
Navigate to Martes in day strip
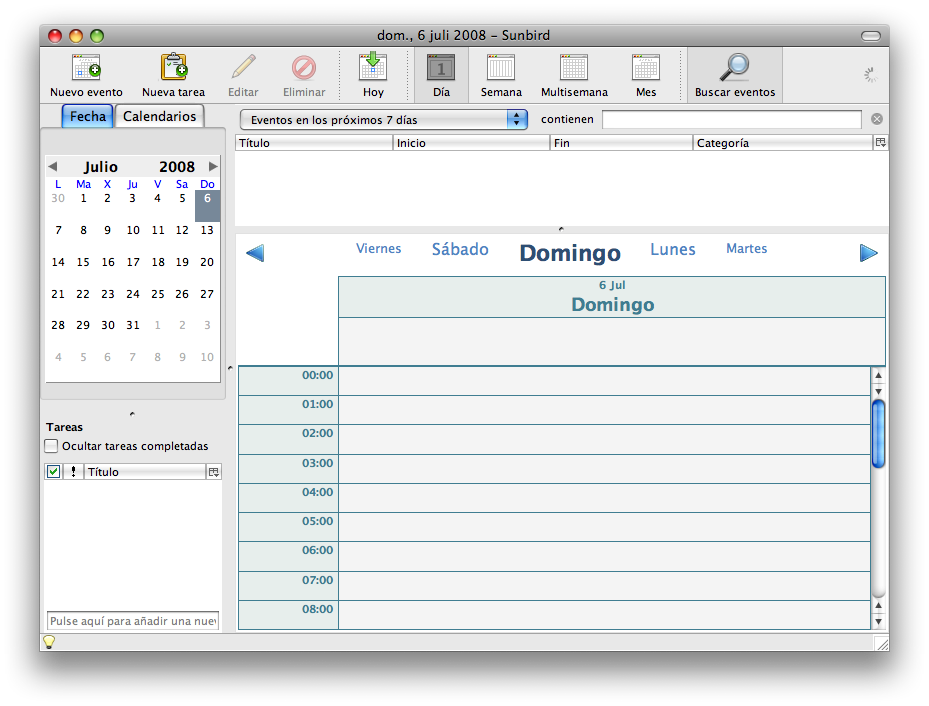[747, 249]
